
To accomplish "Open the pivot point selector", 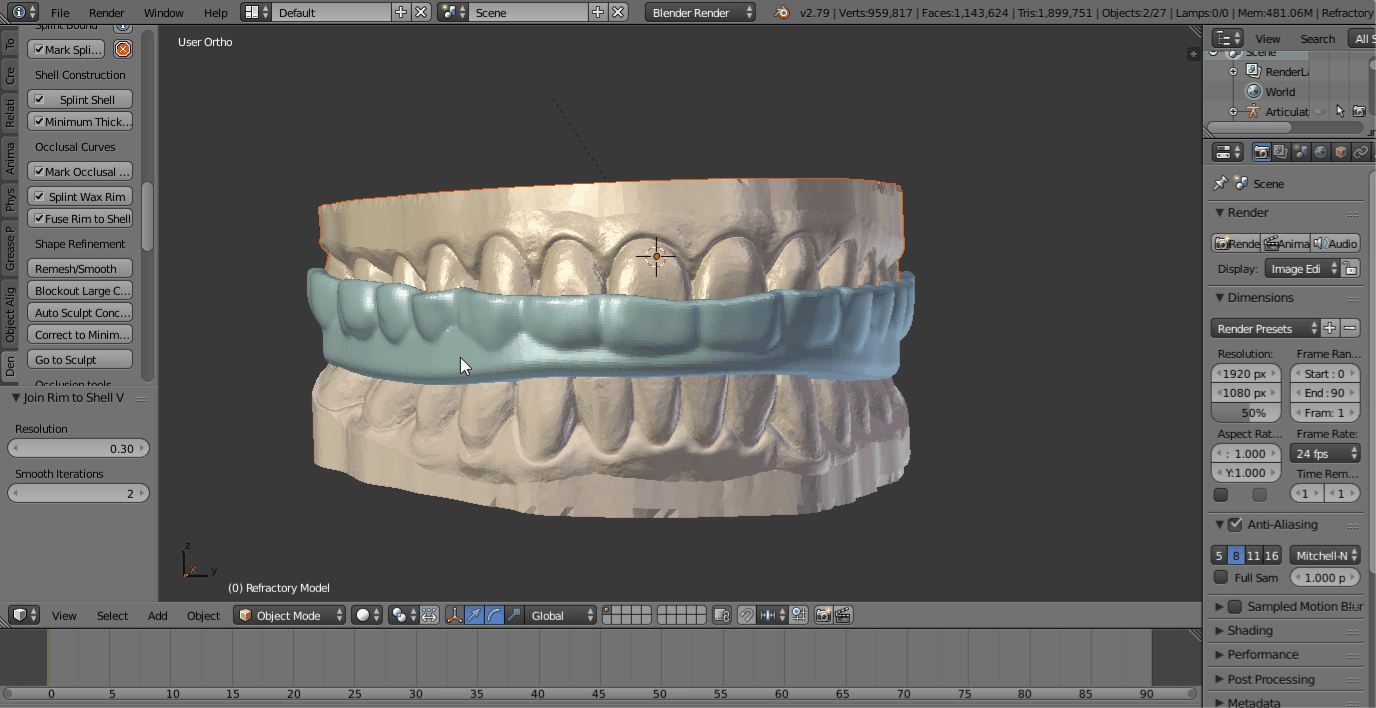I will click(x=404, y=615).
